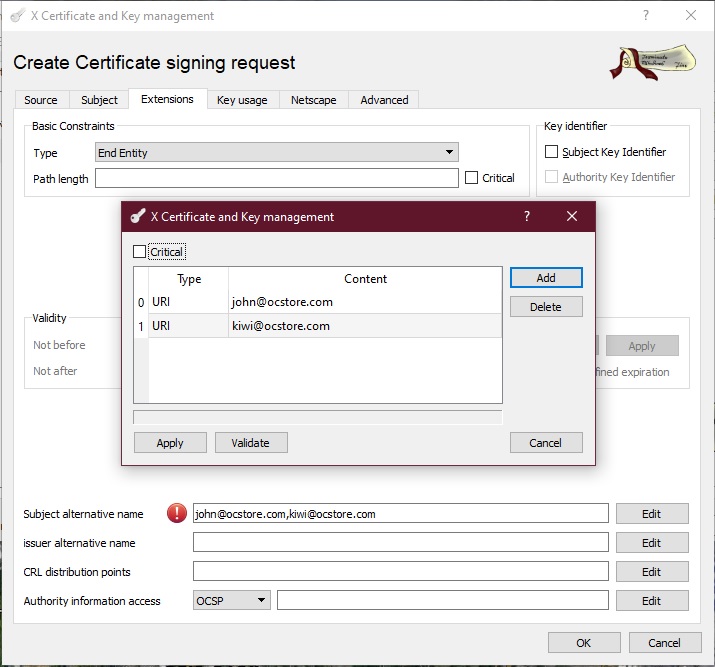Screen dimensions: 715x667
Task: Delete the selected URI entry
Action: tap(546, 307)
